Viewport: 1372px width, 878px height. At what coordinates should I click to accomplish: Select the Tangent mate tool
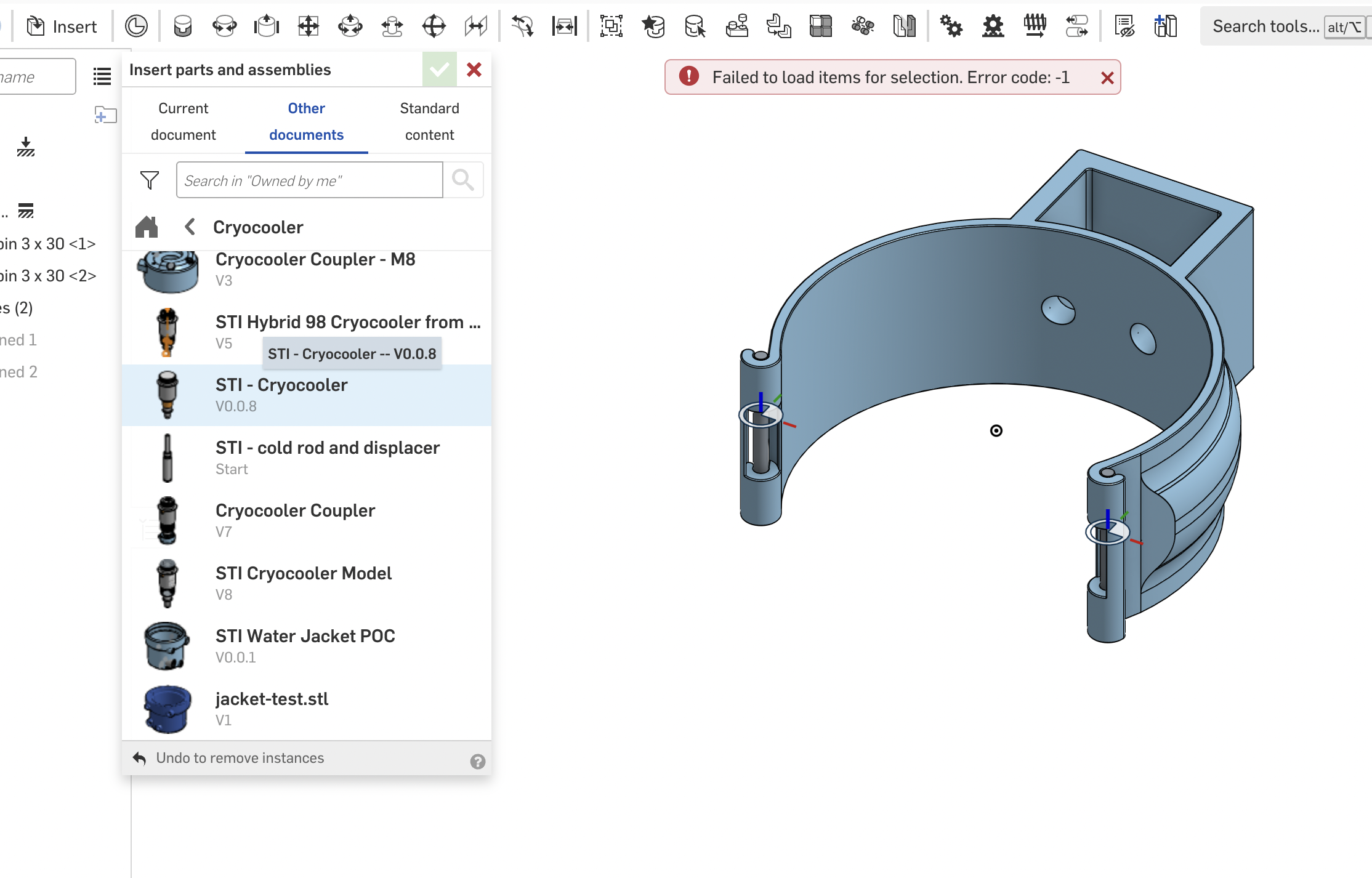[523, 26]
